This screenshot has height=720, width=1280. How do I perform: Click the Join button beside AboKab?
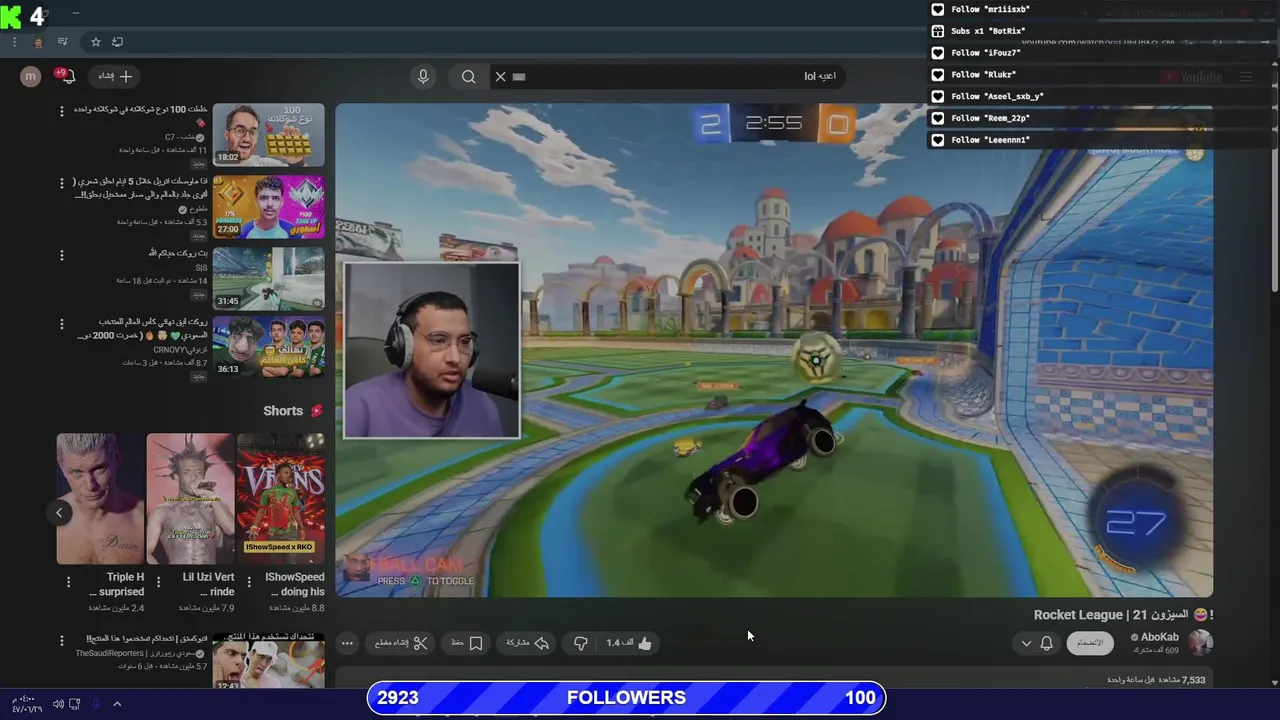click(x=1089, y=643)
